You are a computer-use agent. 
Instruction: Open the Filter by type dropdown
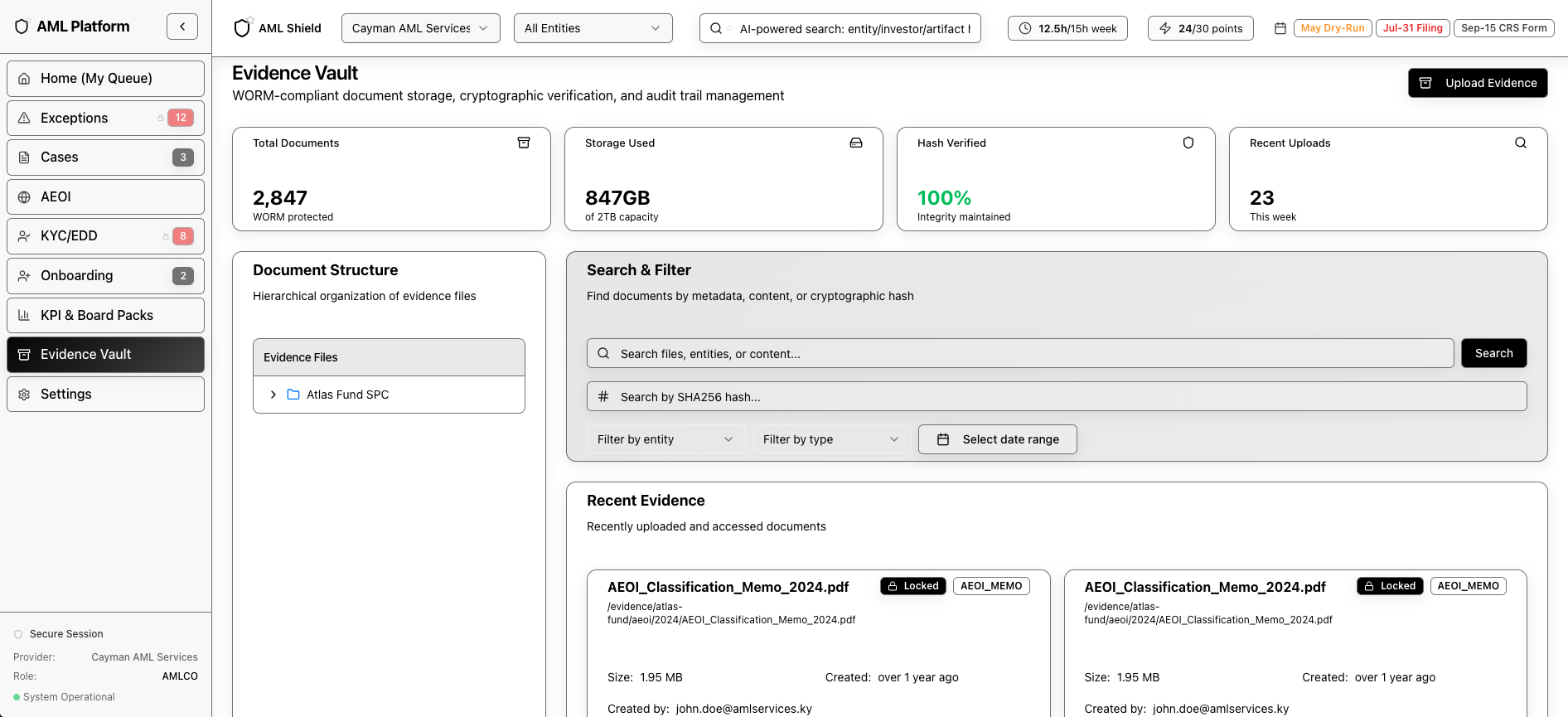(830, 439)
